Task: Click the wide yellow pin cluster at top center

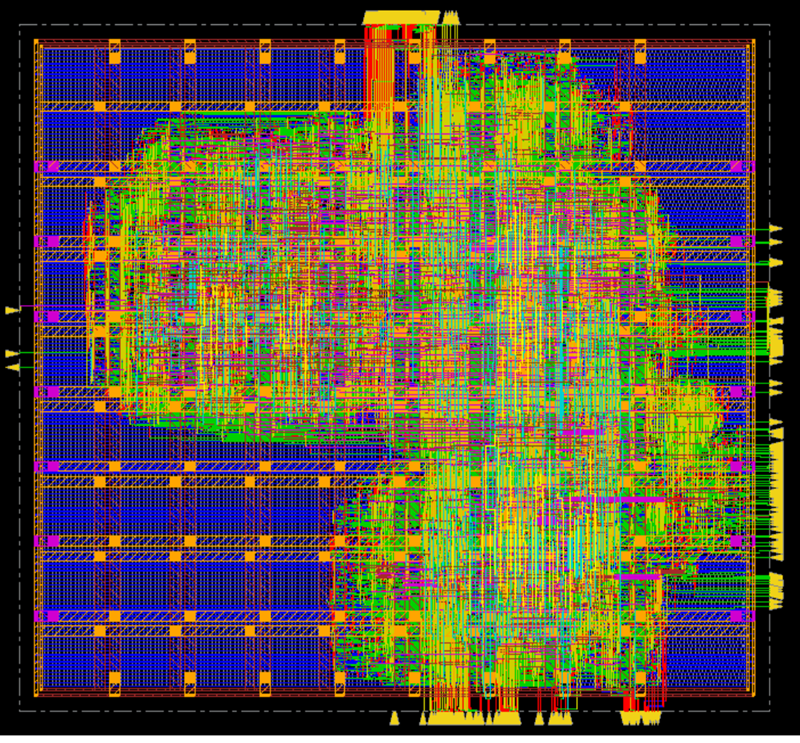Action: 400,17
